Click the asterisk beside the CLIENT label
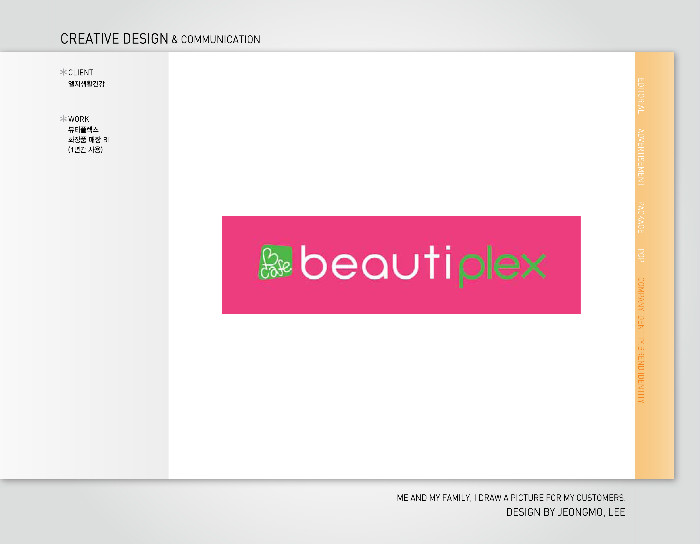Viewport: 700px width, 544px height. click(63, 71)
